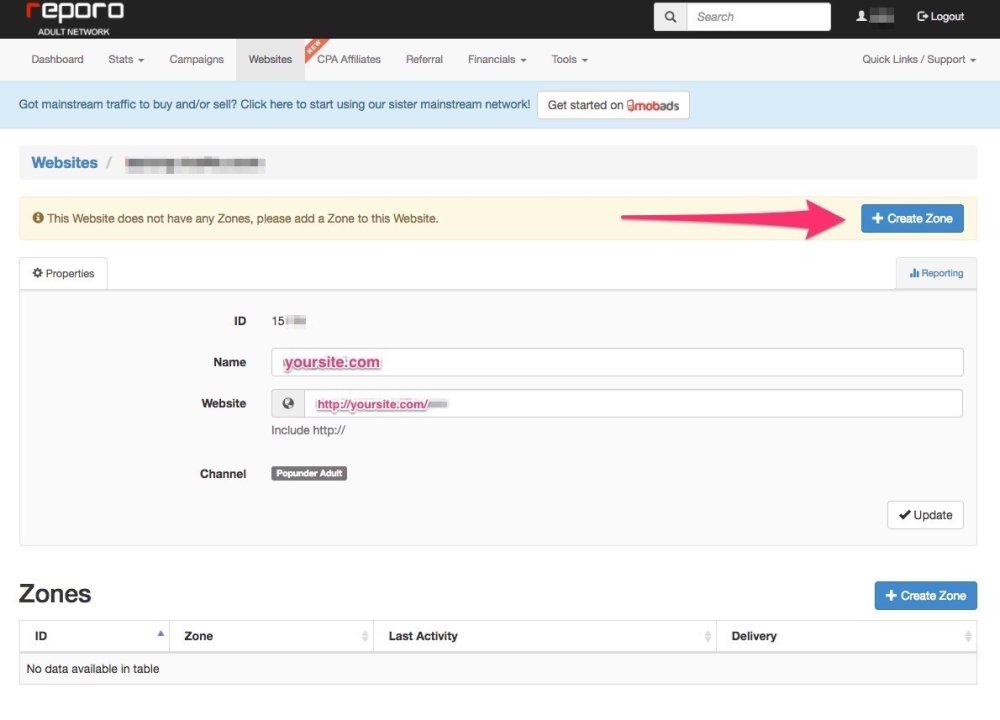The image size is (1000, 720).
Task: Click the Popunder Adult channel badge
Action: [x=309, y=473]
